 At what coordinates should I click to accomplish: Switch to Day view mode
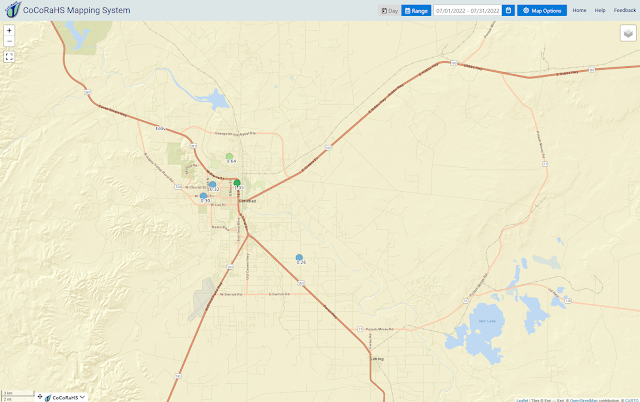click(389, 11)
